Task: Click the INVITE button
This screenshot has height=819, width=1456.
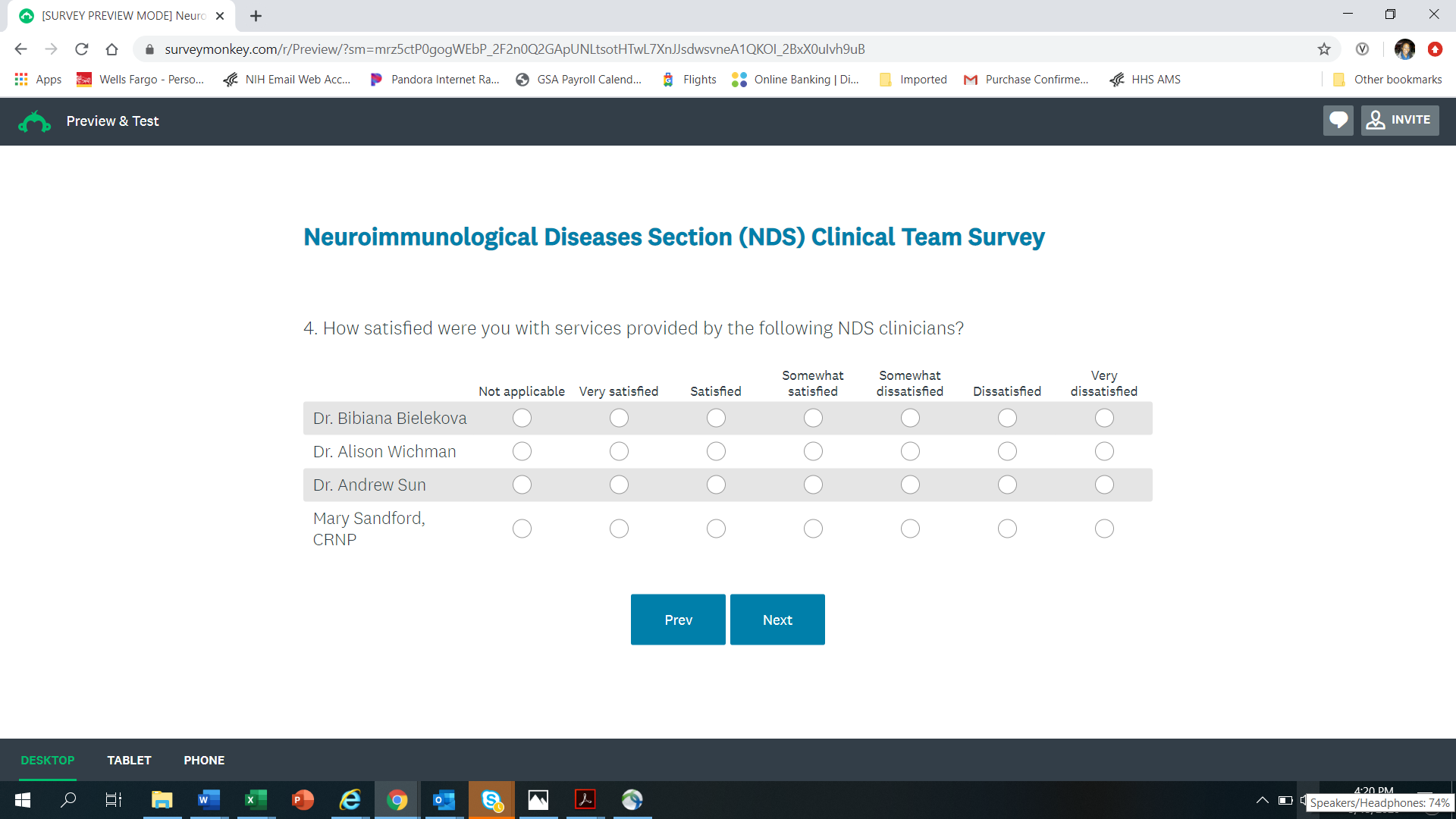Action: click(x=1400, y=121)
